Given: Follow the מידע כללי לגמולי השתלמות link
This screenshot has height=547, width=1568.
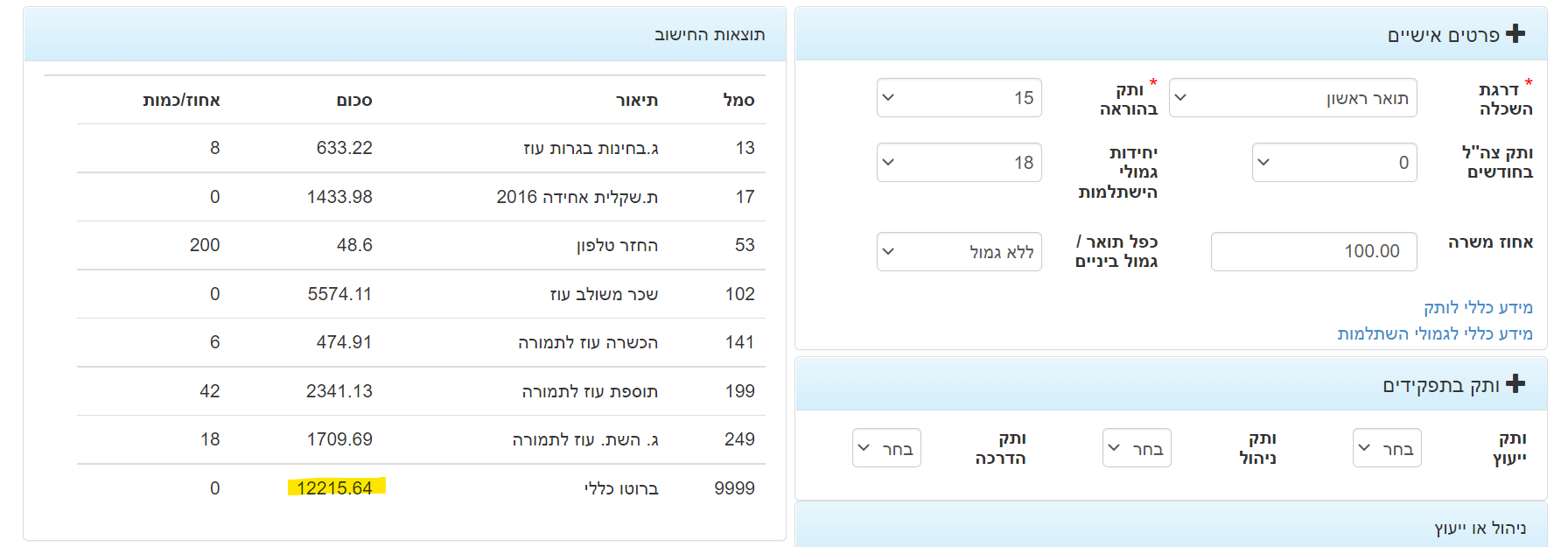Looking at the screenshot, I should click(1434, 334).
